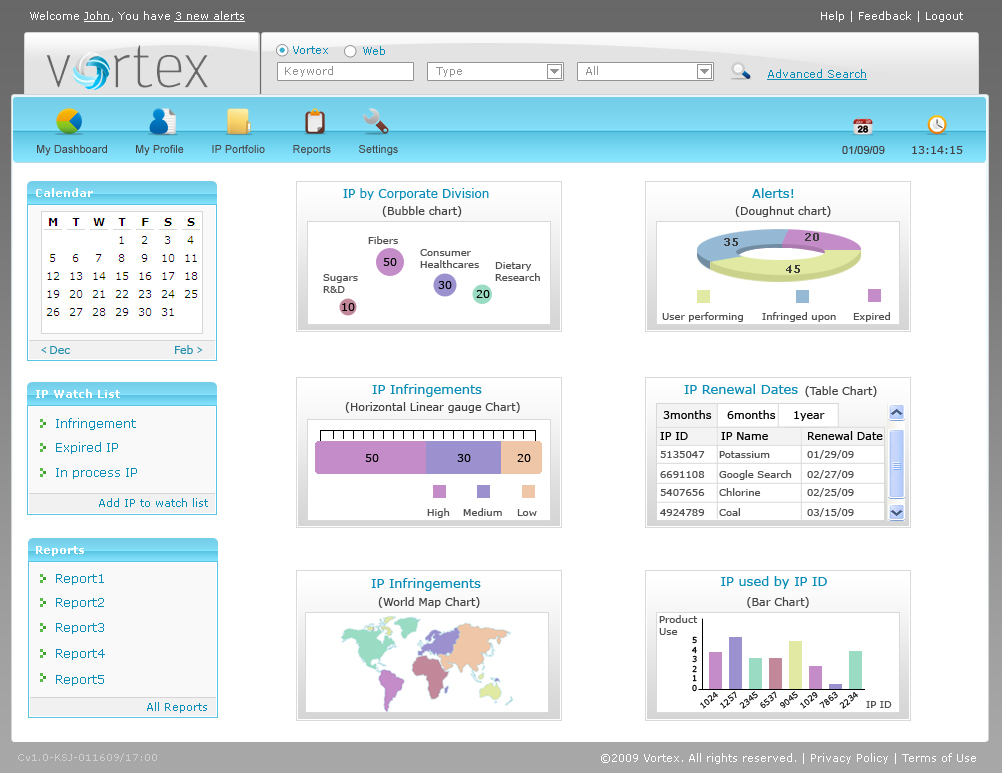
Task: Open the Advanced Search link
Action: point(816,74)
